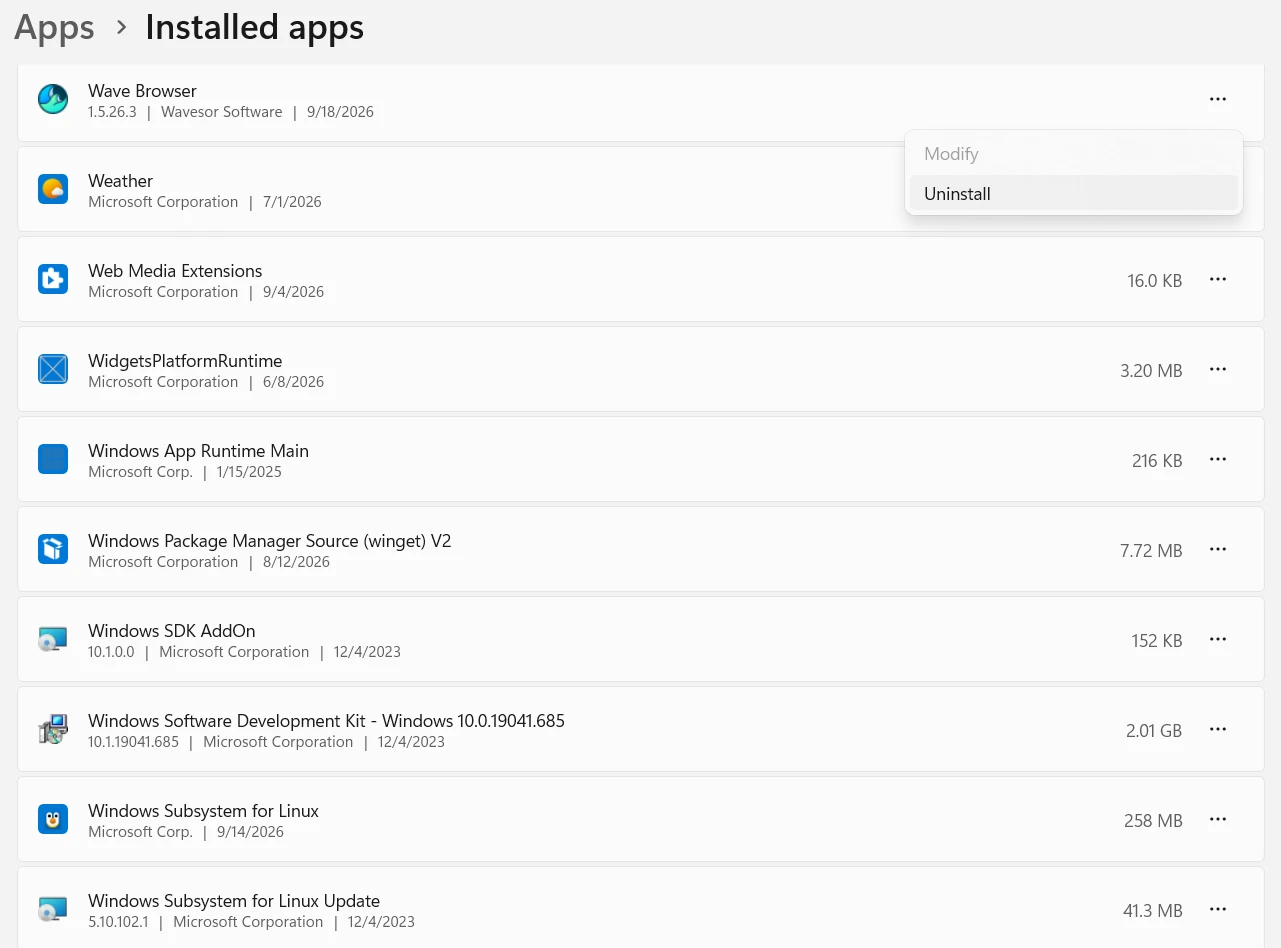Image resolution: width=1281 pixels, height=948 pixels.
Task: Click the Weather app icon
Action: pos(53,189)
